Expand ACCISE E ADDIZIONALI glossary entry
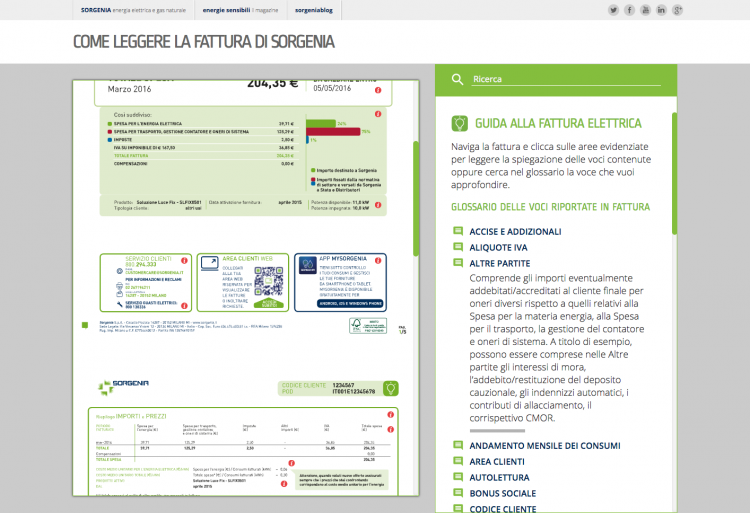The height and width of the screenshot is (513, 750). pos(515,232)
